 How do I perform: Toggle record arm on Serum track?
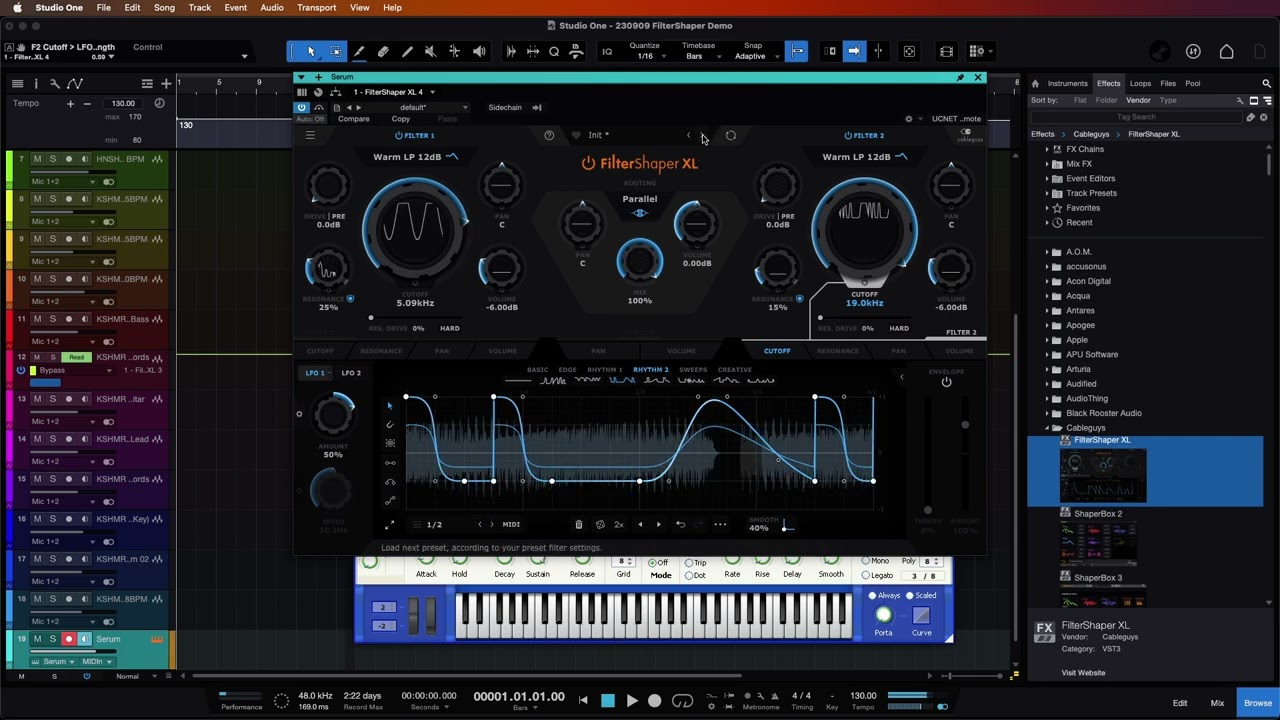69,639
